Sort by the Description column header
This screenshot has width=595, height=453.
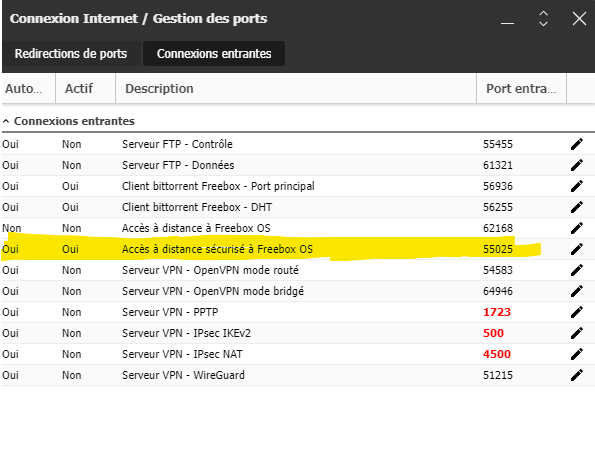coord(296,88)
